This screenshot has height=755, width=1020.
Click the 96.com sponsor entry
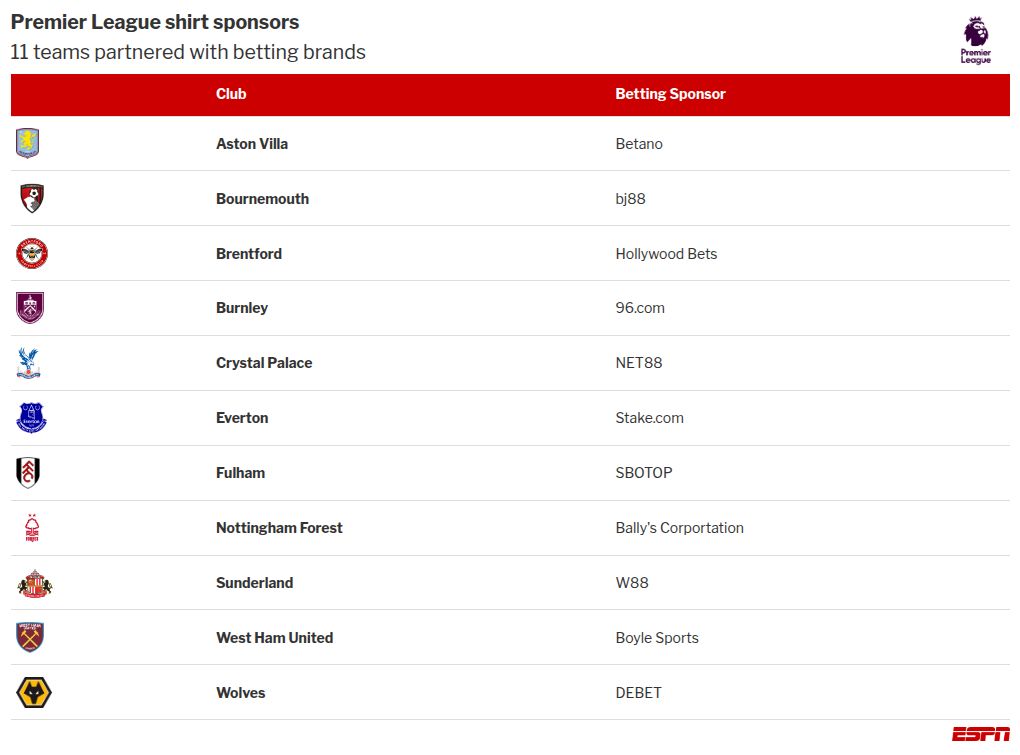(x=640, y=308)
